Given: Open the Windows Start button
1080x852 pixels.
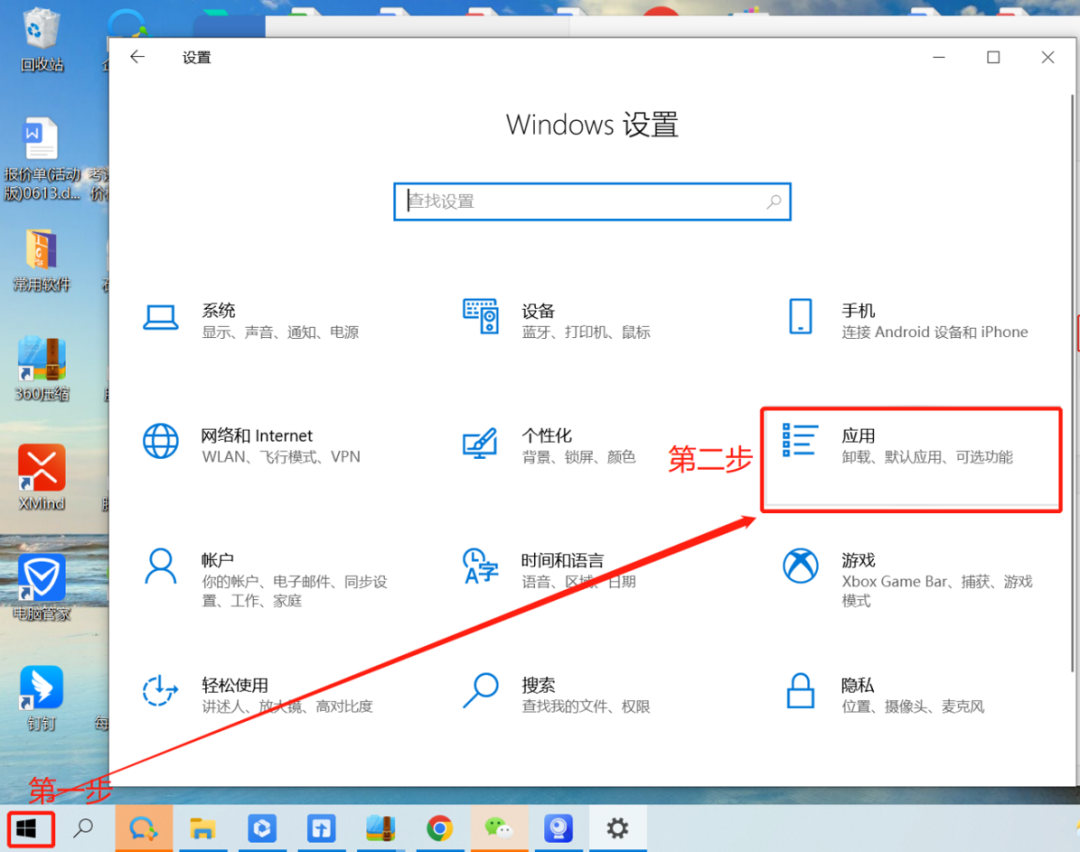Looking at the screenshot, I should coord(26,829).
